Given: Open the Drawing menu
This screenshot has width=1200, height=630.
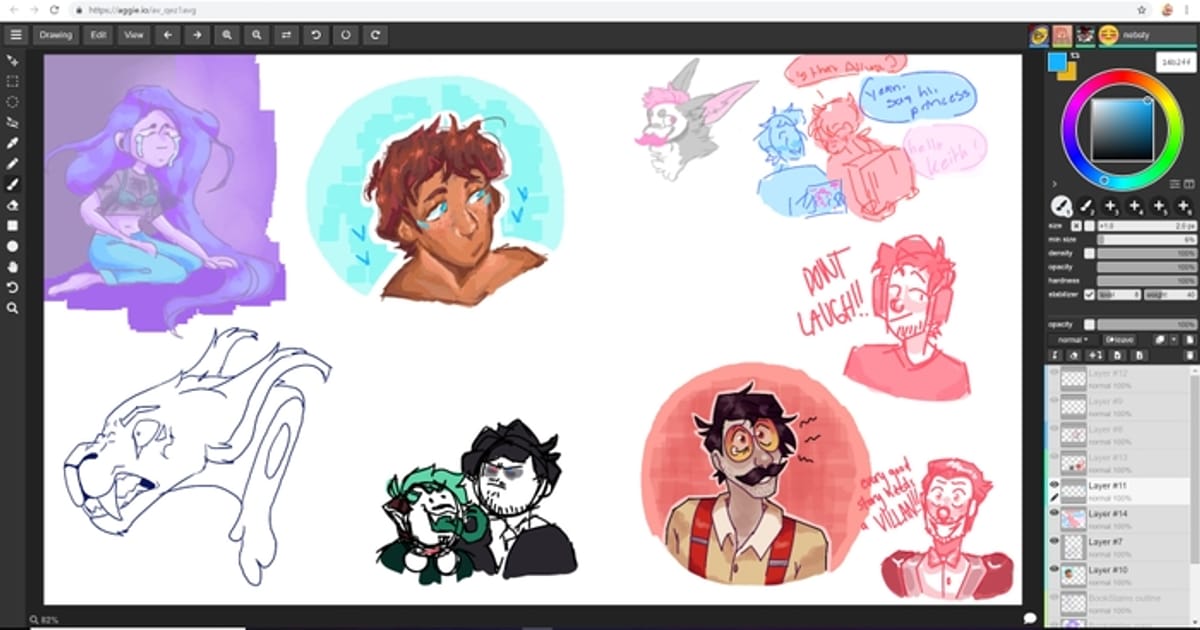Looking at the screenshot, I should [x=56, y=35].
